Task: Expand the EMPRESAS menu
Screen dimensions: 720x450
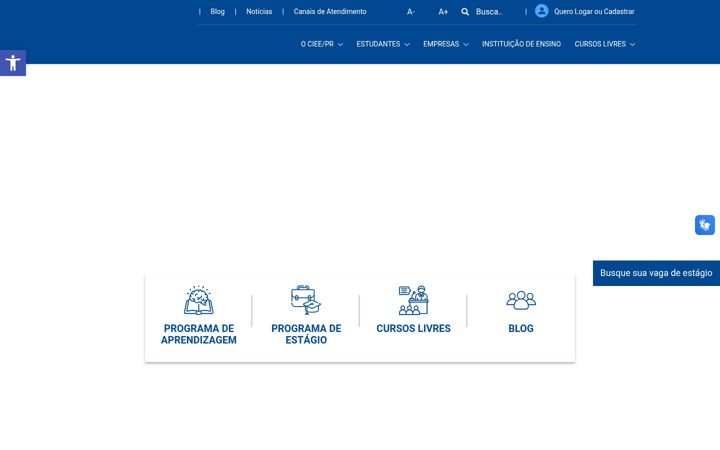Action: click(446, 44)
